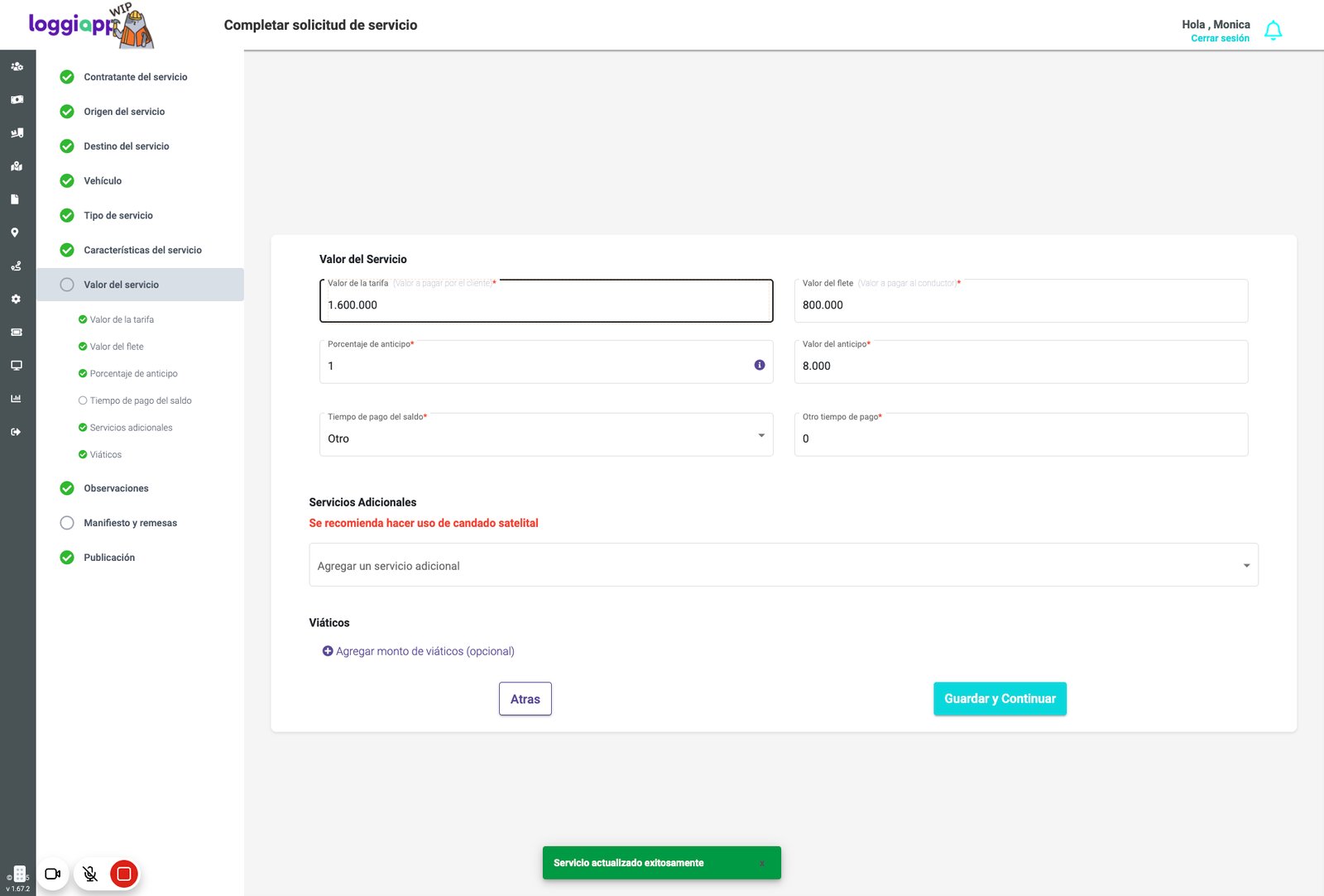The height and width of the screenshot is (896, 1324).
Task: Open the Agregar un servicio adicional dropdown
Action: 784,565
